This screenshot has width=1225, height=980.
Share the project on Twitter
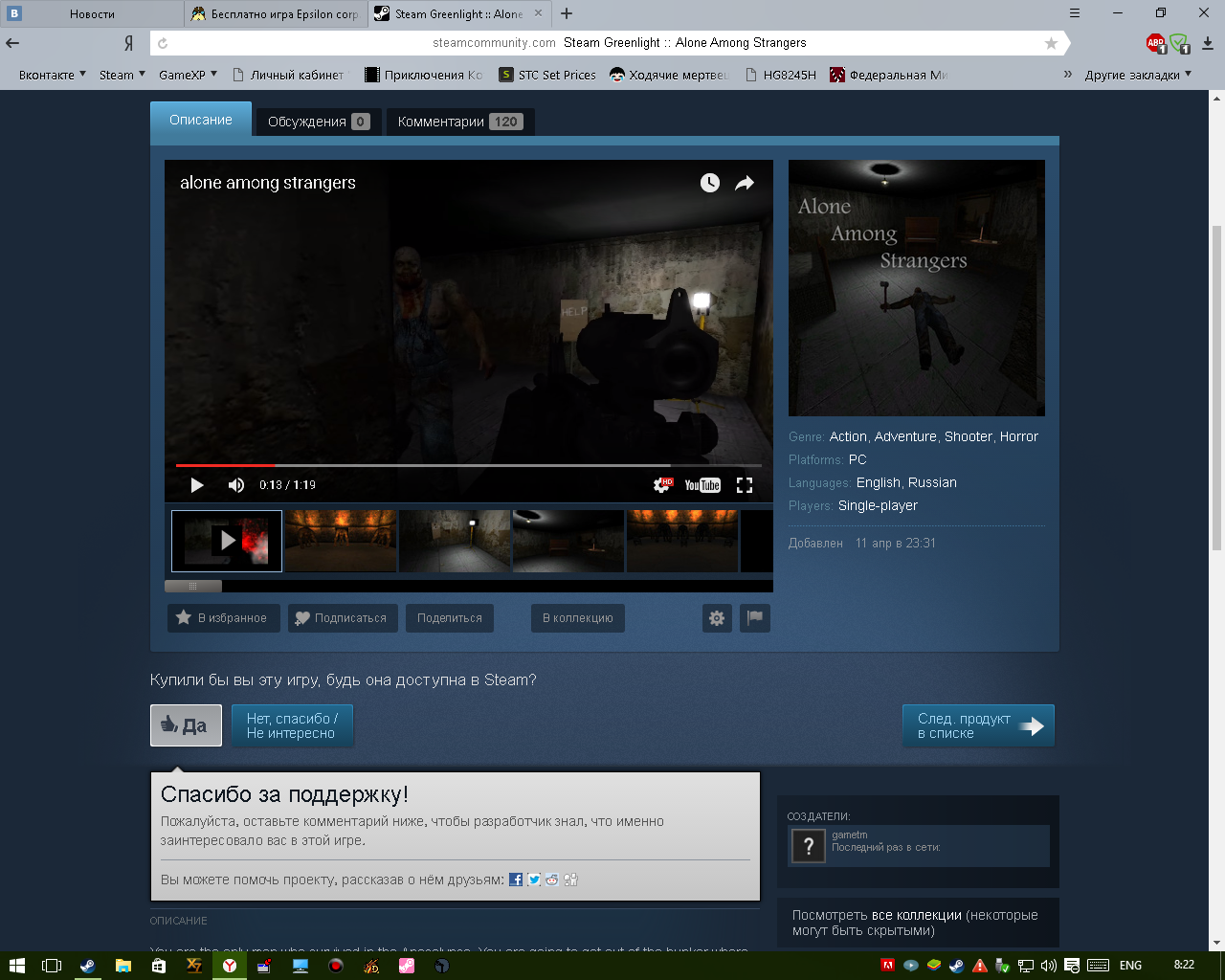pyautogui.click(x=534, y=880)
